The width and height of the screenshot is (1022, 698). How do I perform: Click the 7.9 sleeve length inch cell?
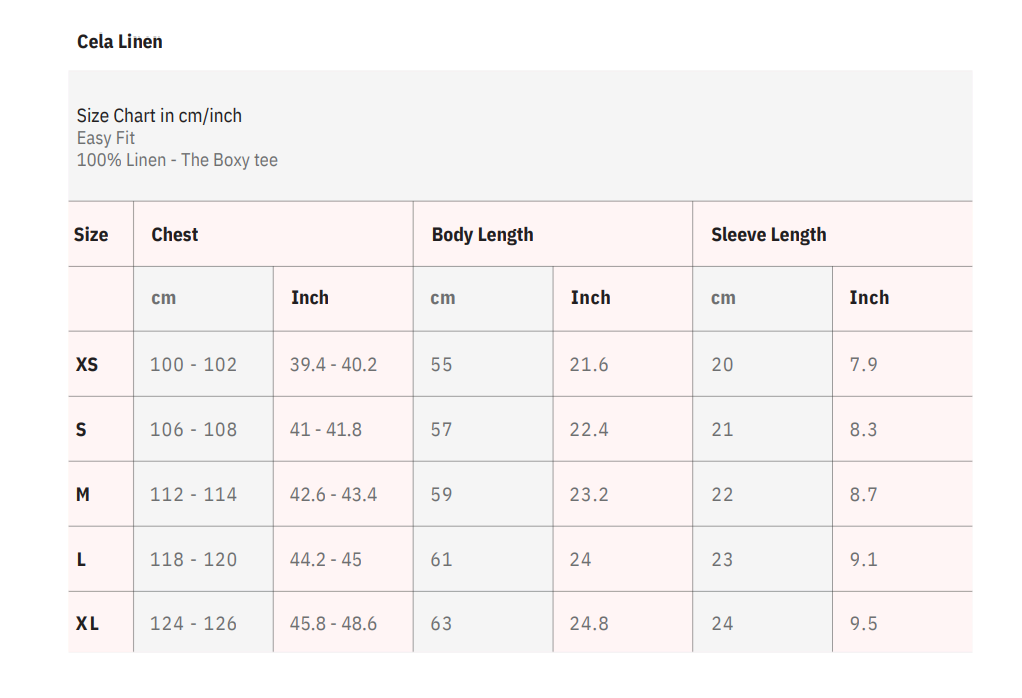click(863, 365)
